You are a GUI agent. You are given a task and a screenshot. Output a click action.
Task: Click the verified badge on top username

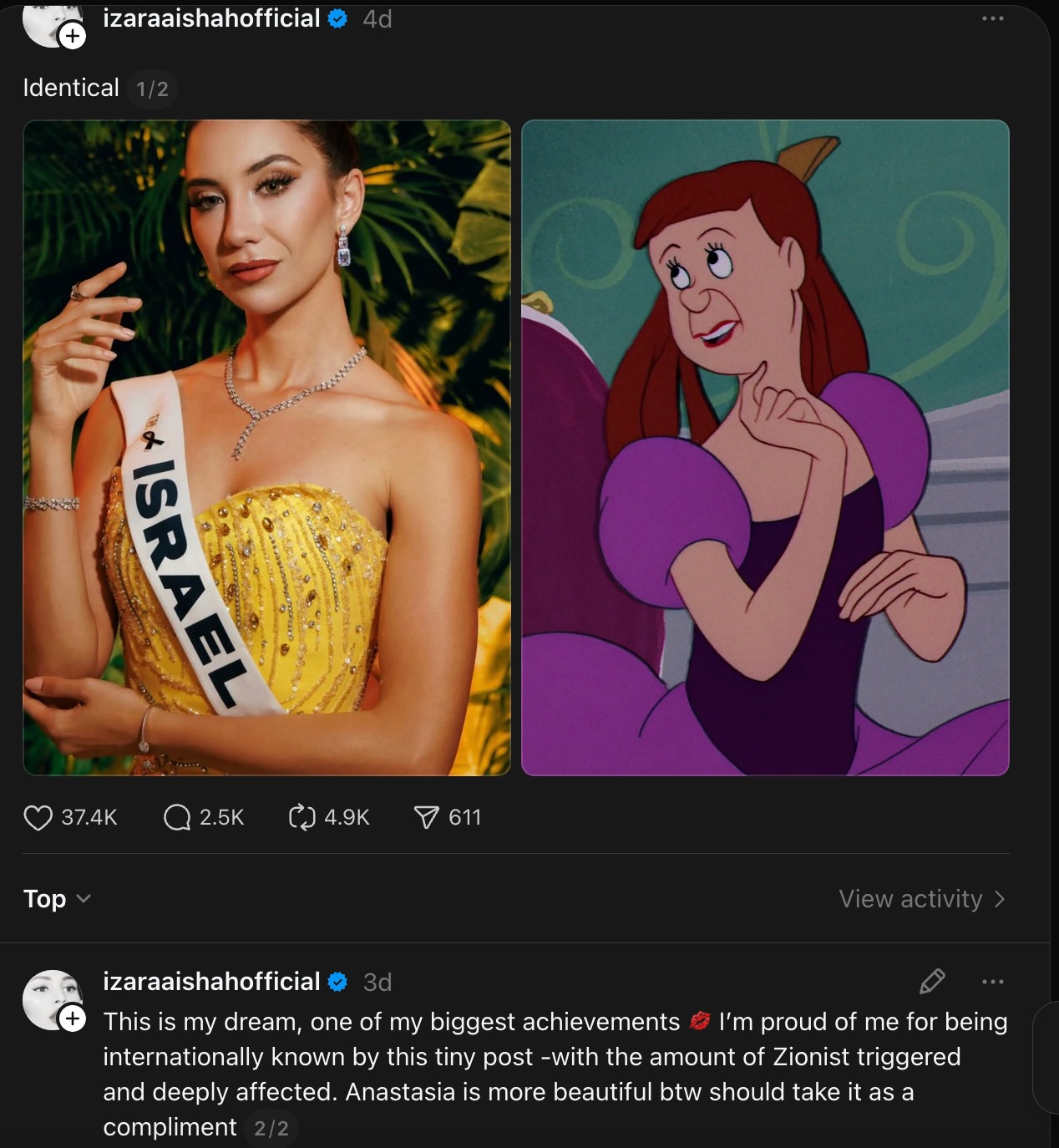pos(338,18)
